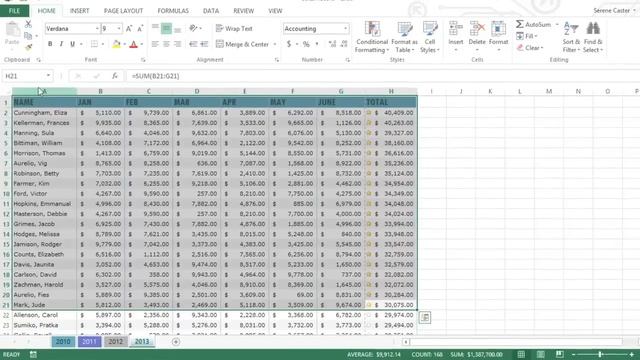Viewport: 640px width, 360px height.
Task: Align text left
Action: tap(155, 44)
